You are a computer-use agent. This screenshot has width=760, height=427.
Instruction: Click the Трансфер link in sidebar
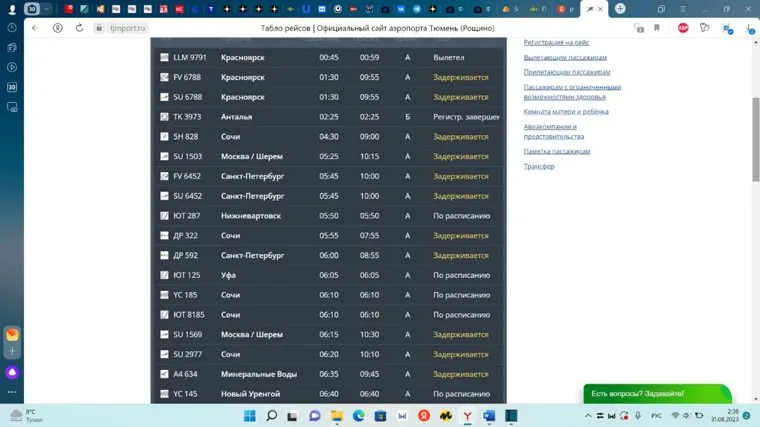pos(539,166)
